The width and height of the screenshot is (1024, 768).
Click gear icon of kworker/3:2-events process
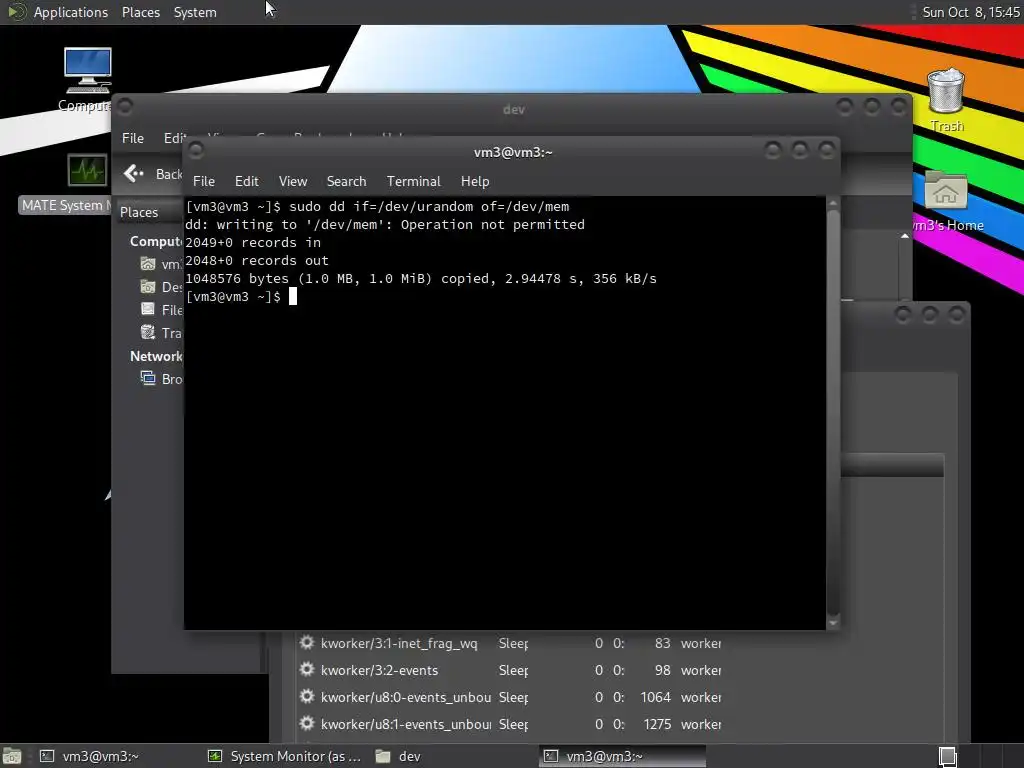coord(307,669)
